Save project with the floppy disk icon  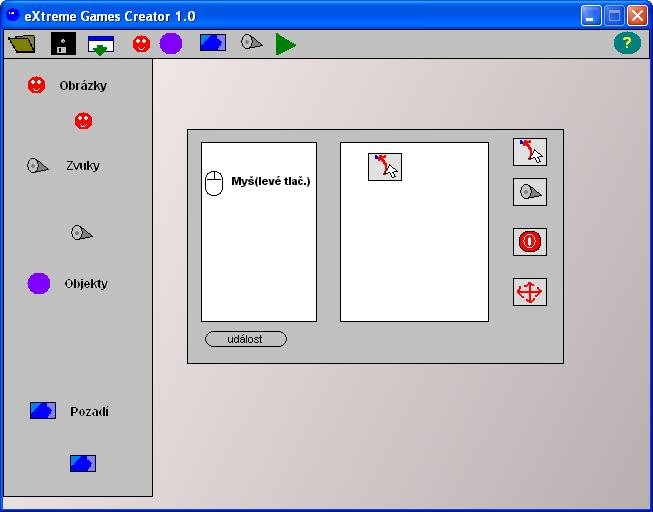63,44
